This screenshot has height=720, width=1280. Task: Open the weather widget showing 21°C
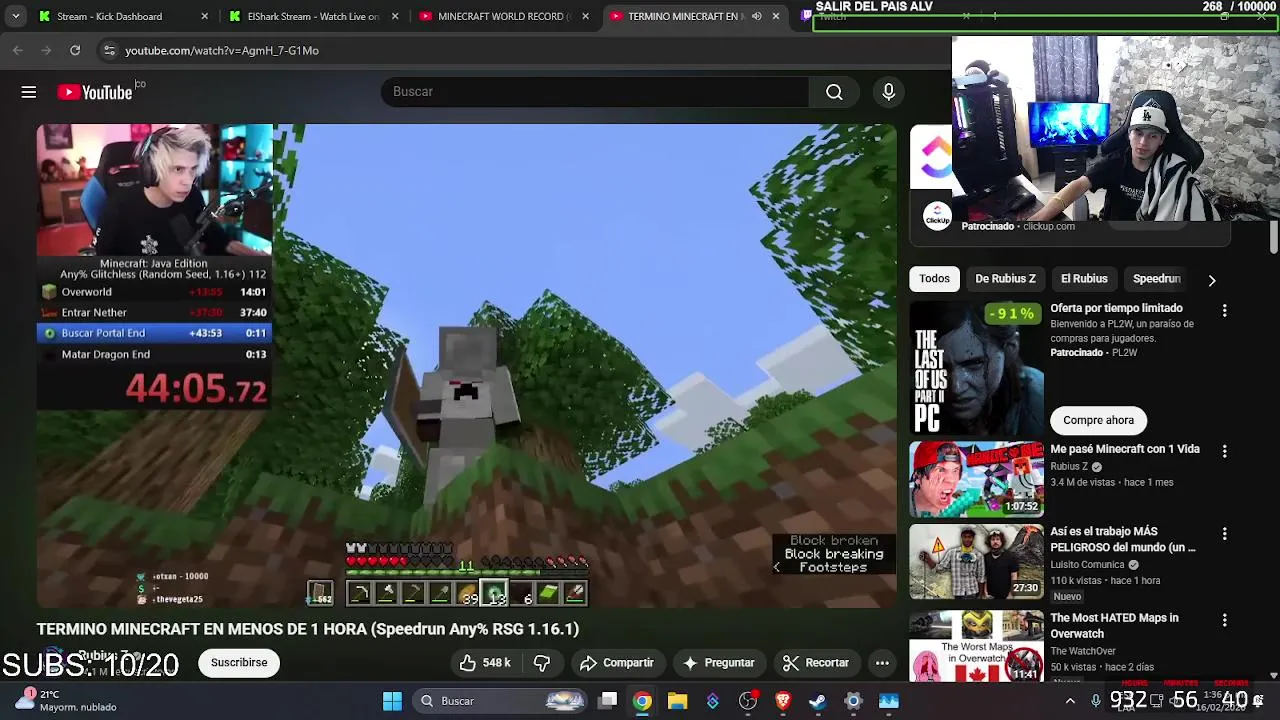(x=68, y=701)
